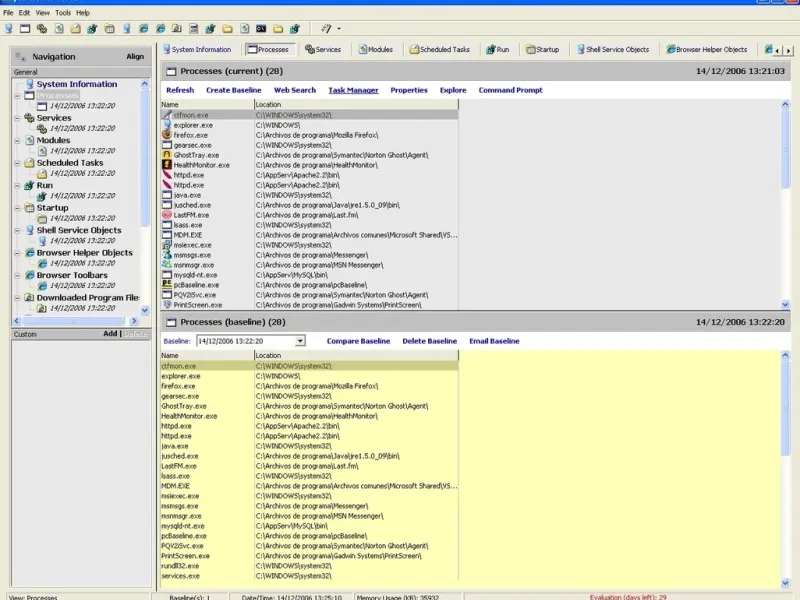
Task: Open System Information in the navigation tree
Action: click(x=76, y=85)
